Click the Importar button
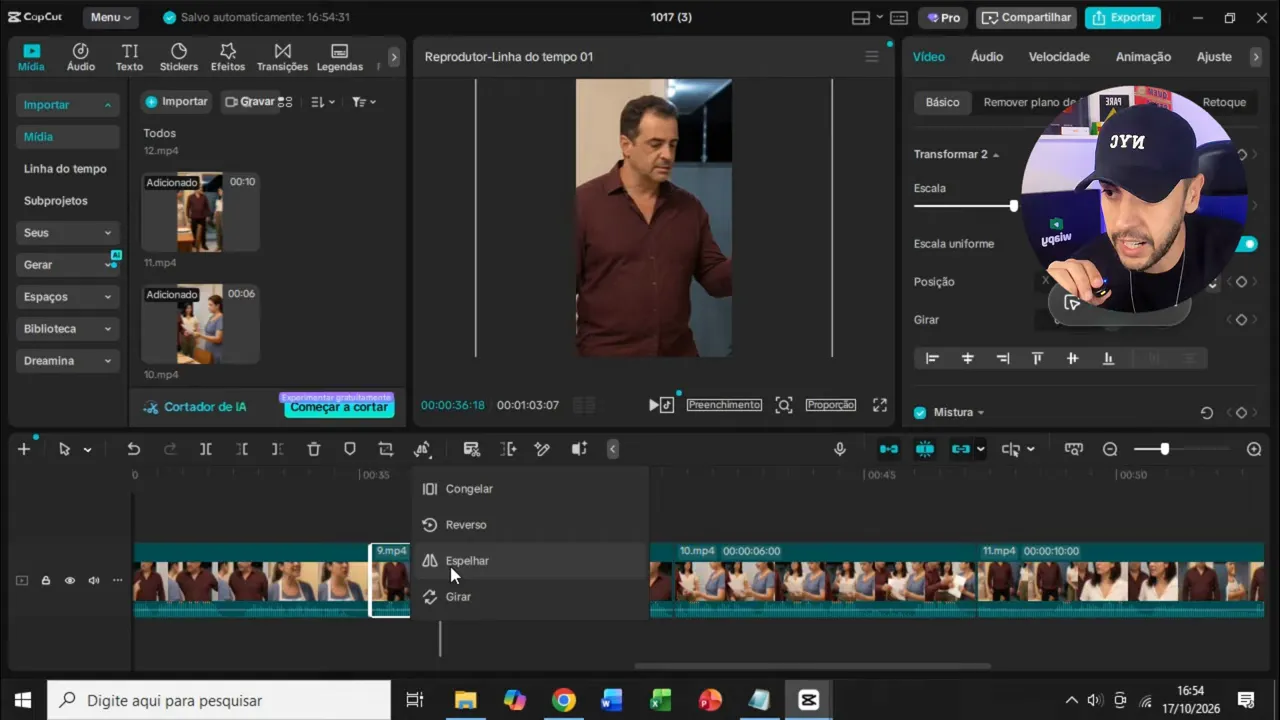The width and height of the screenshot is (1280, 720). tap(177, 102)
